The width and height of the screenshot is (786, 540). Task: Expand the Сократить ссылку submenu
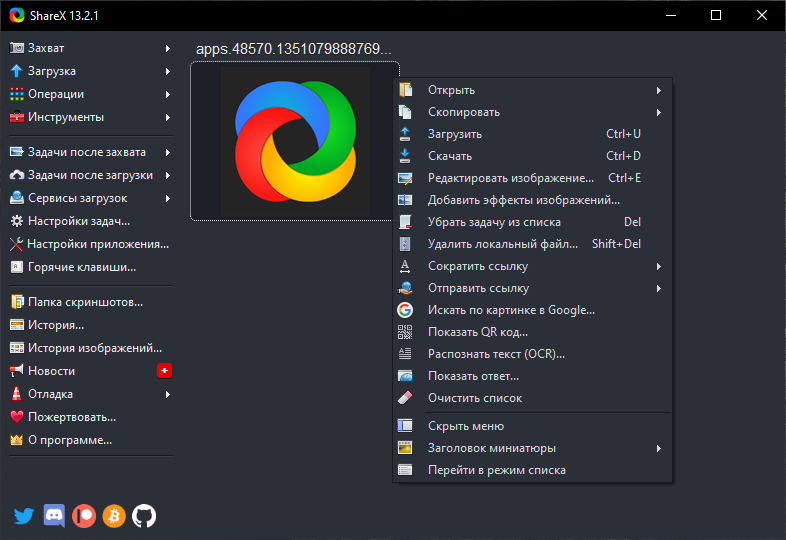click(532, 266)
